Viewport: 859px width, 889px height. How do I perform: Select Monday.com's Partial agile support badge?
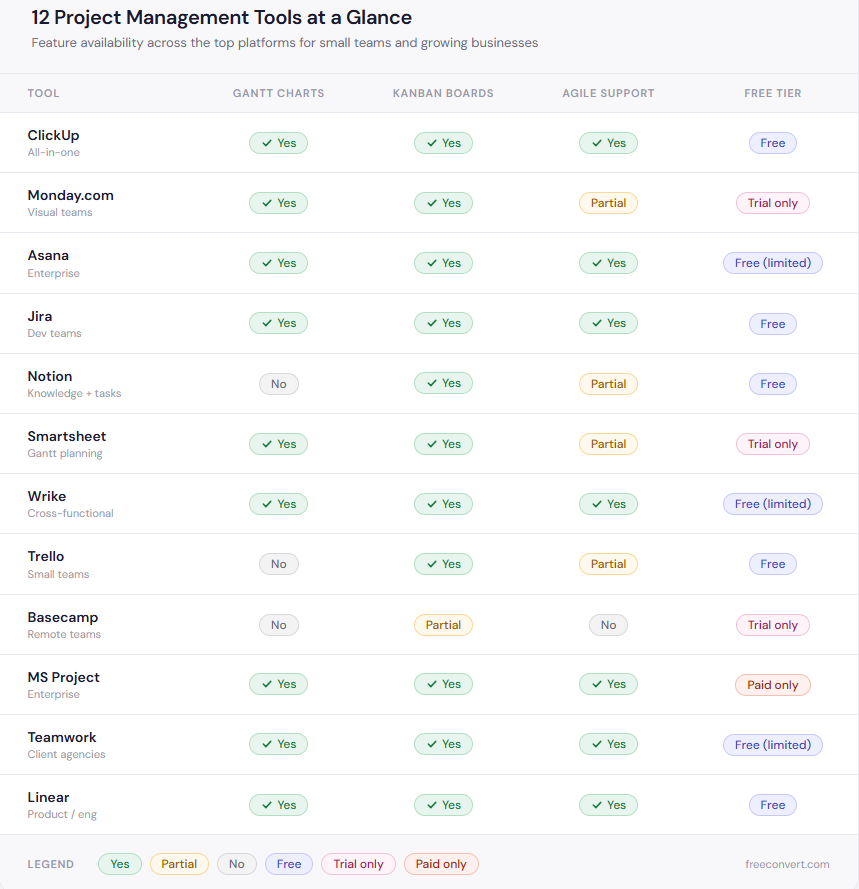[608, 203]
